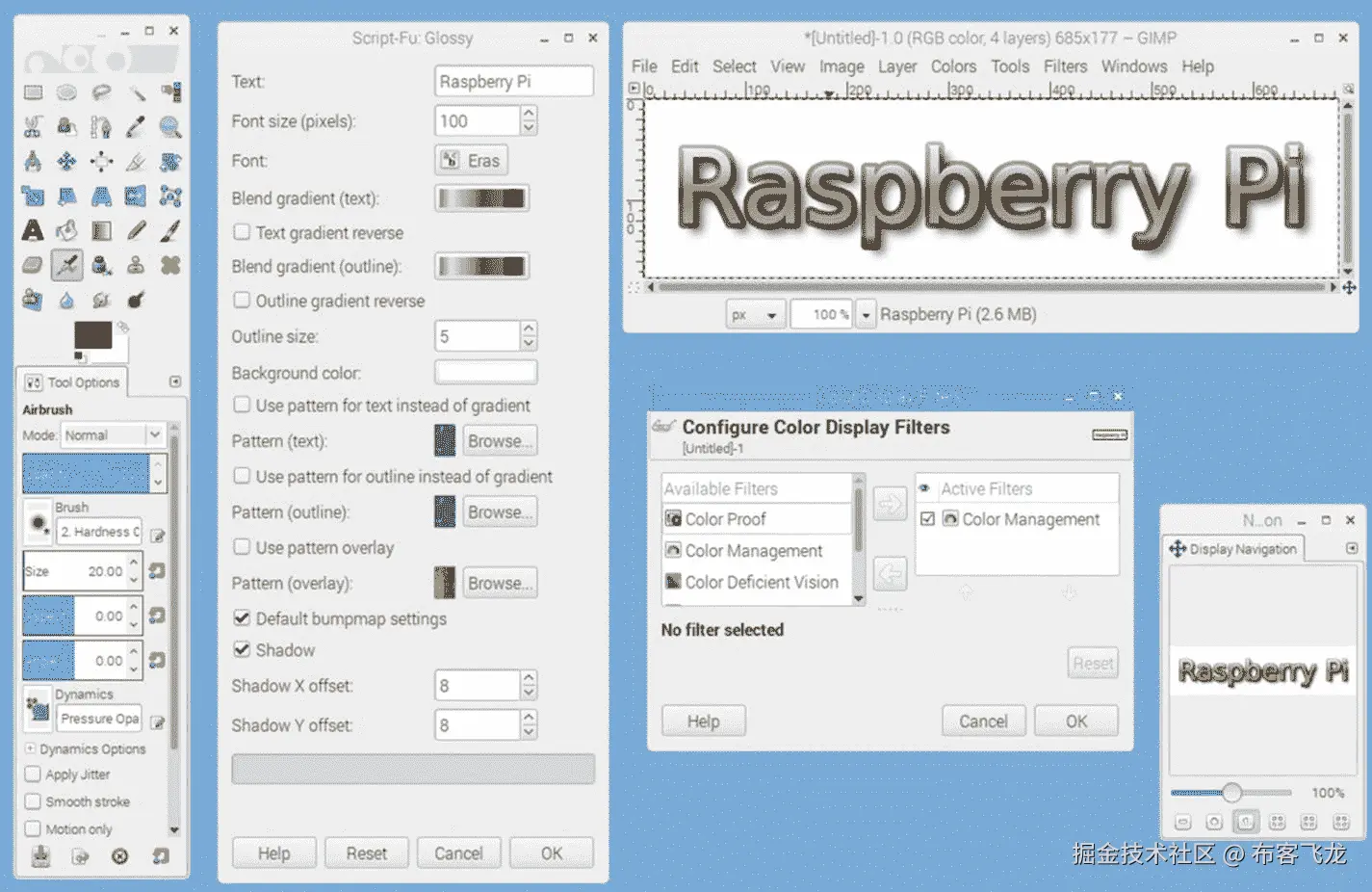Select the Move tool
This screenshot has width=1372, height=892.
point(66,162)
